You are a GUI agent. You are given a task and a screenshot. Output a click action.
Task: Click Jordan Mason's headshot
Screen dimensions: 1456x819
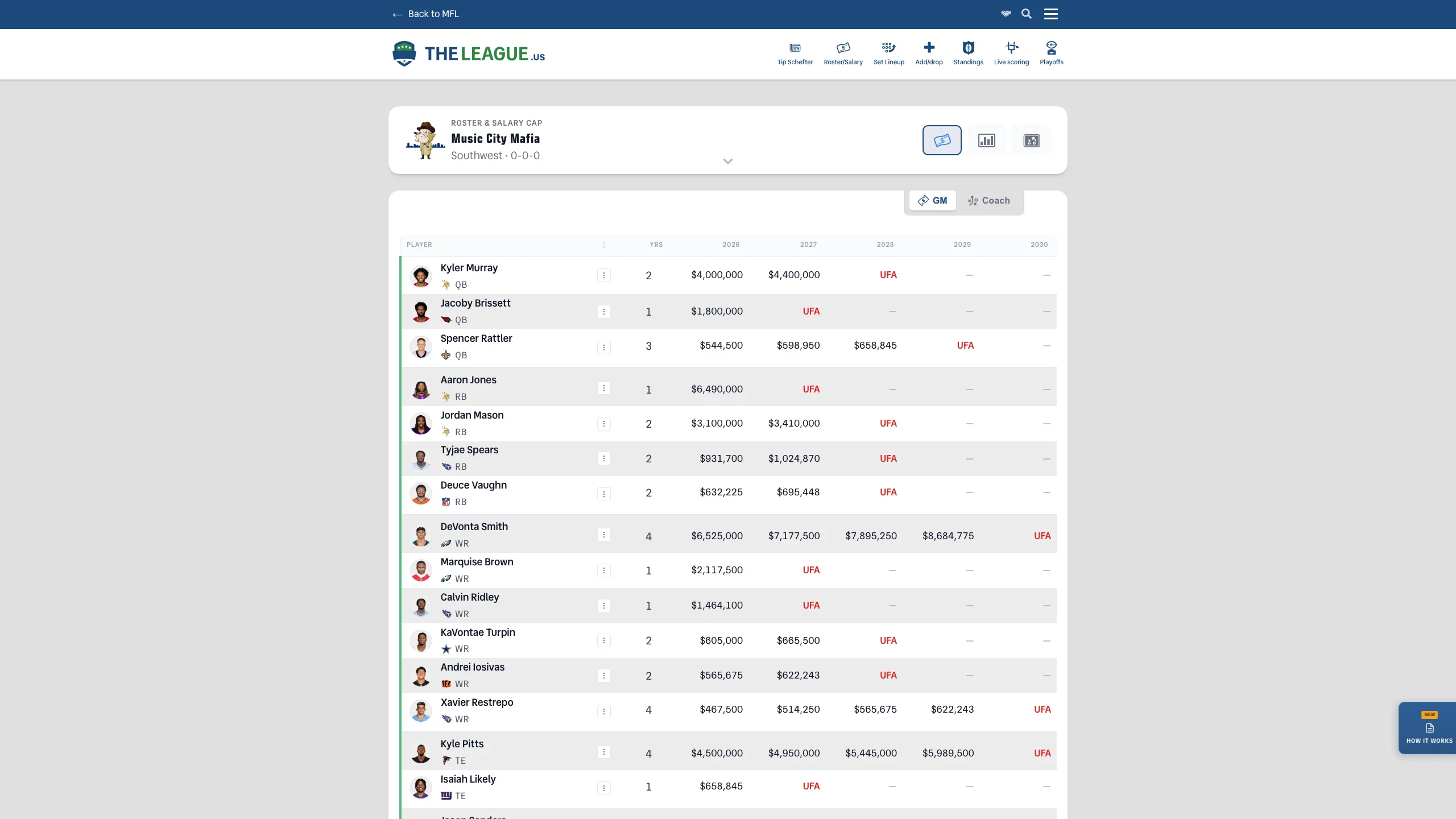421,424
